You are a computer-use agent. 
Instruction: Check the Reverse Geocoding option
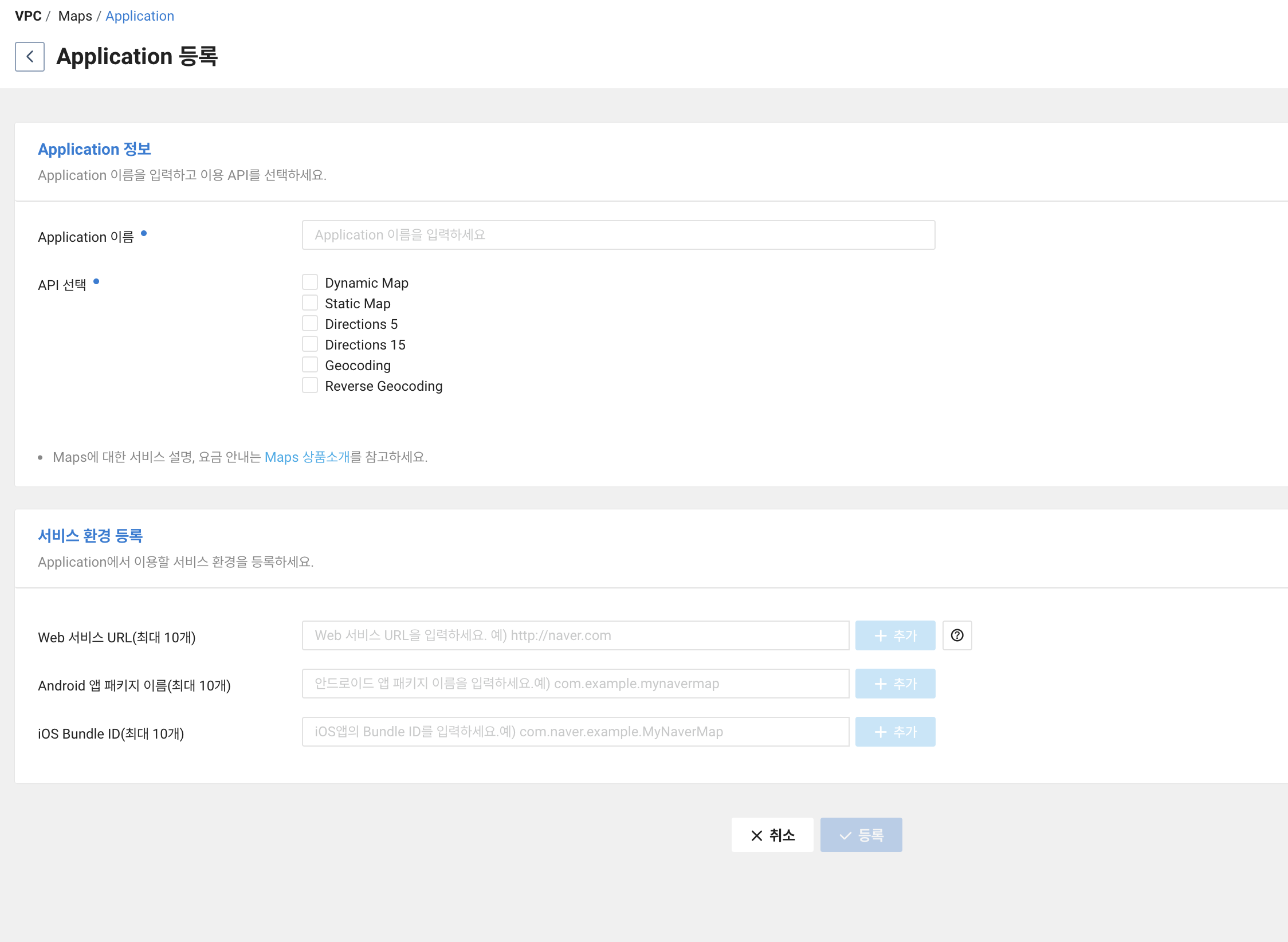310,386
